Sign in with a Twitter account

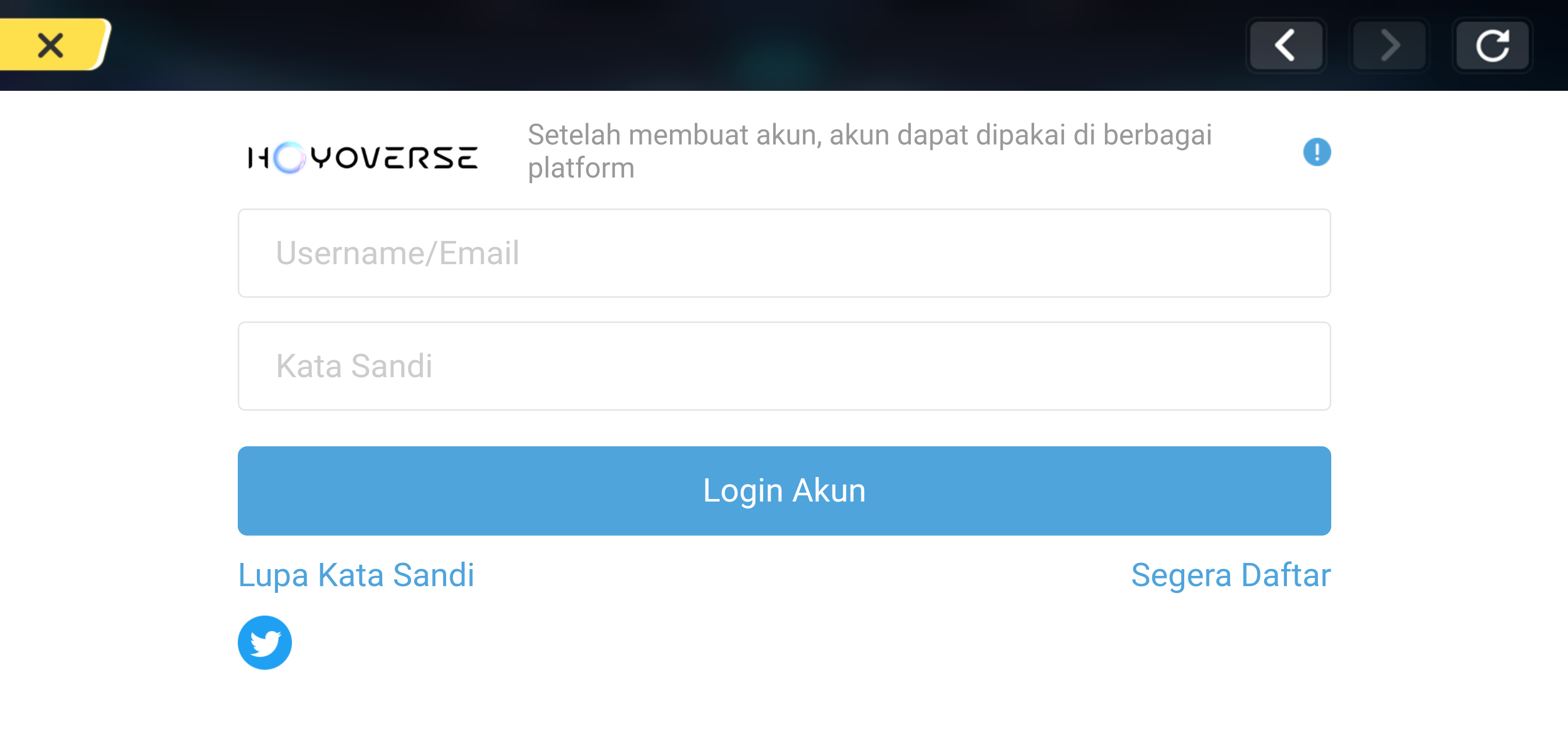pyautogui.click(x=264, y=642)
